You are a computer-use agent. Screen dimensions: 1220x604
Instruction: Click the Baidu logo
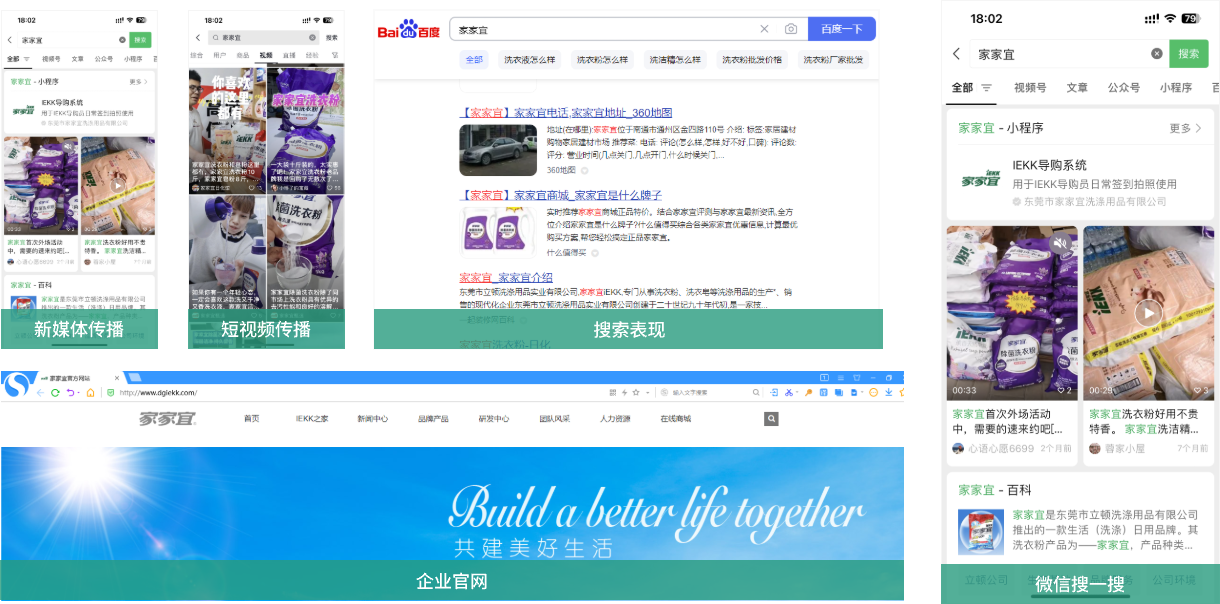(x=408, y=31)
